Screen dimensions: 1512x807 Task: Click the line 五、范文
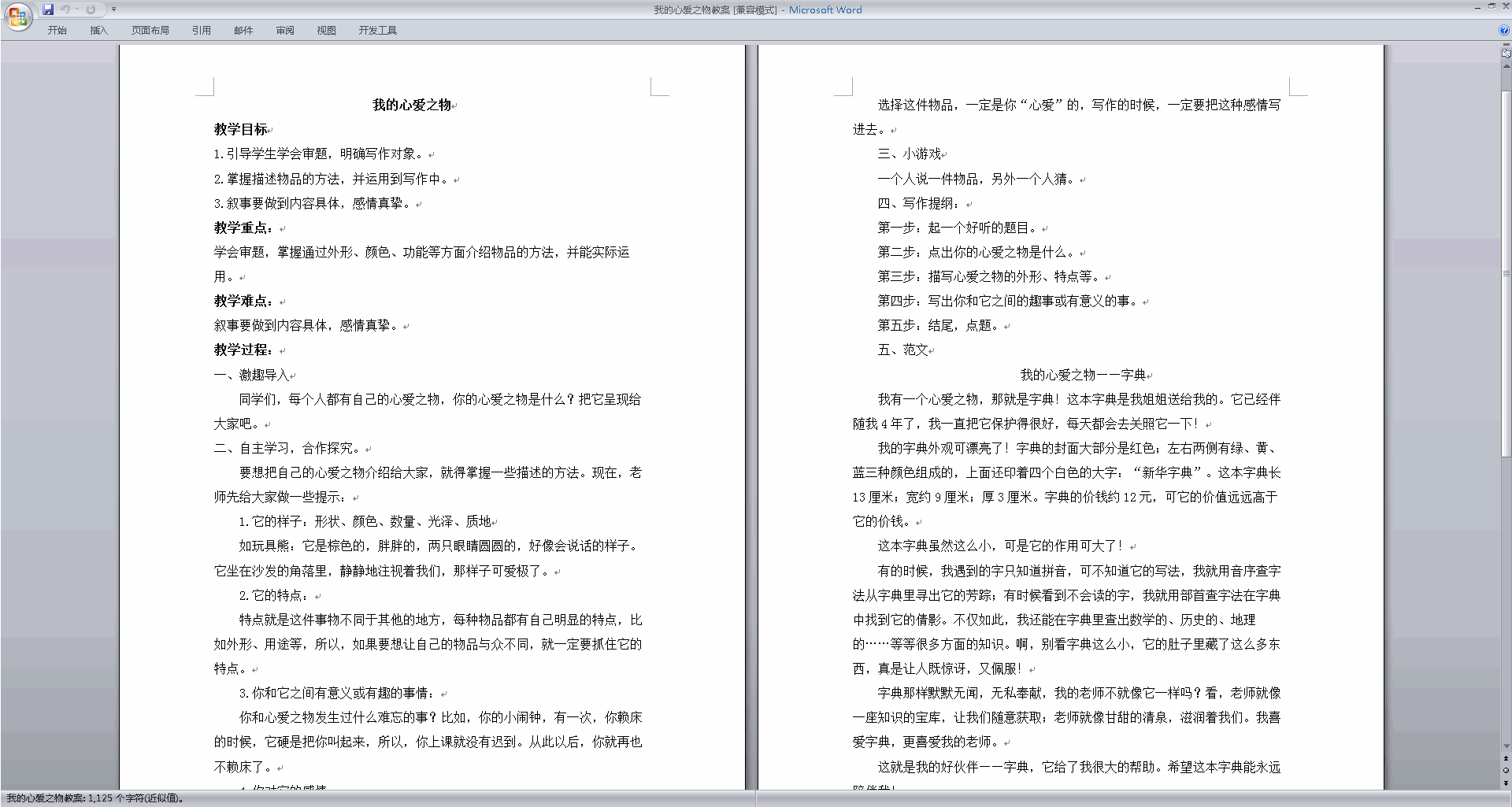(x=903, y=350)
